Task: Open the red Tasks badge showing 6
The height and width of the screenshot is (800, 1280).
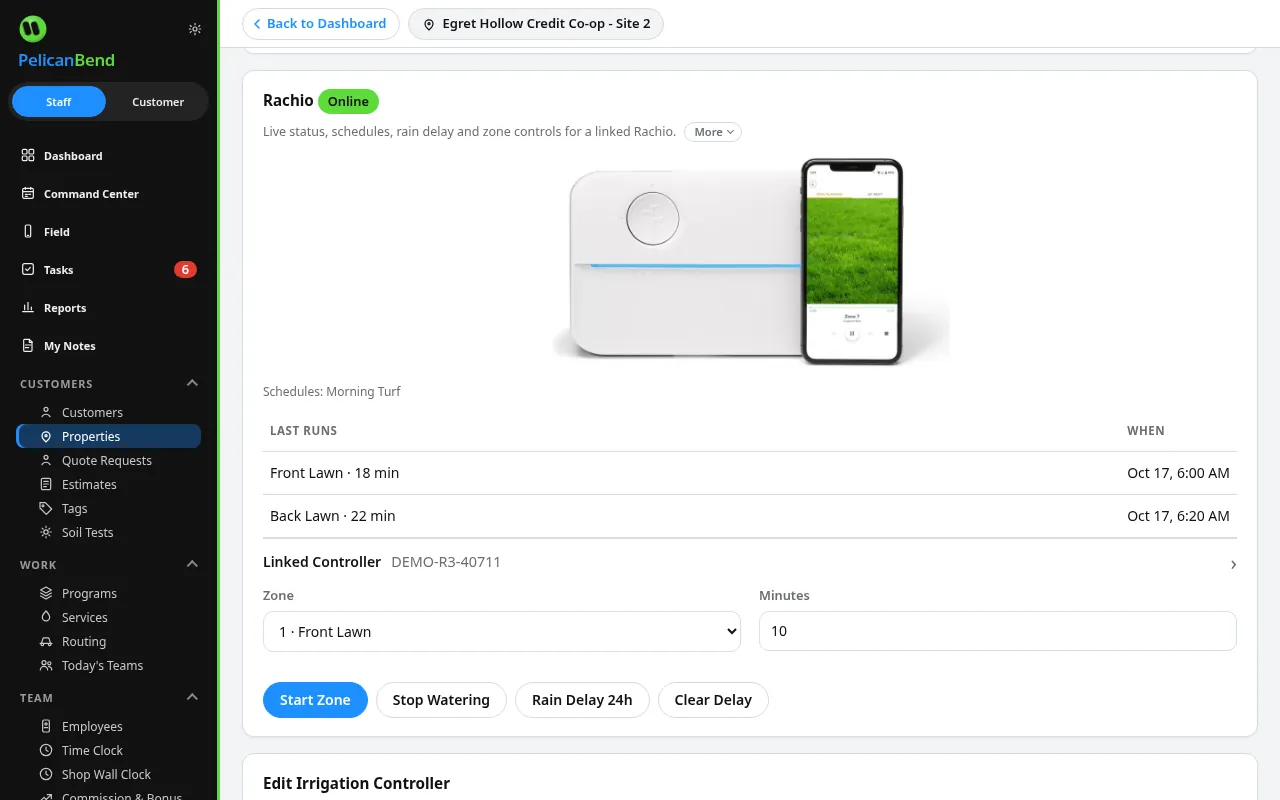Action: [x=185, y=270]
